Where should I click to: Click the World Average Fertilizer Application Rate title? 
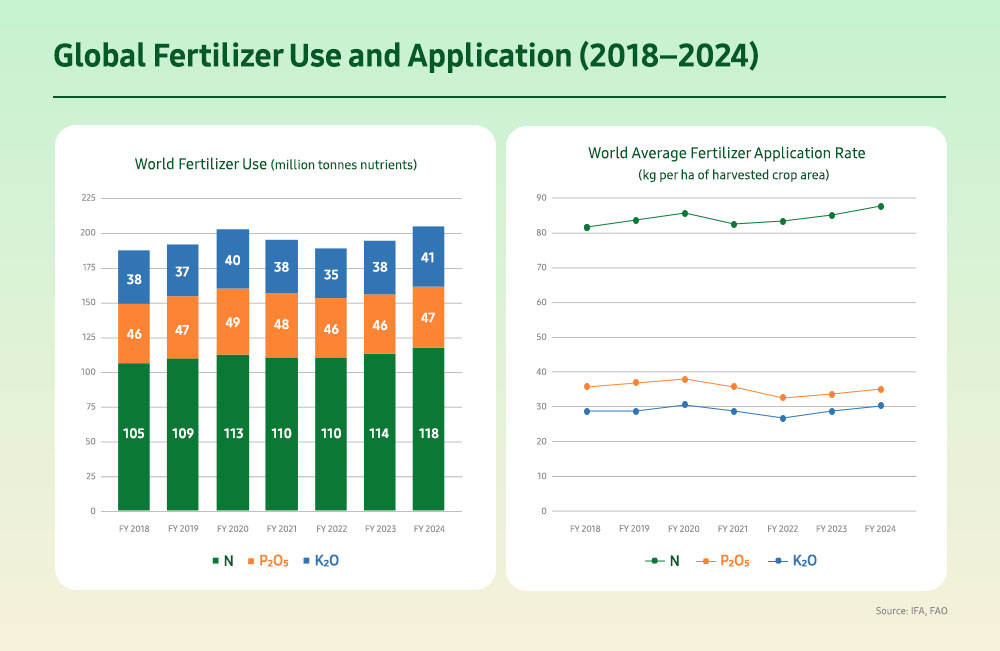pos(726,154)
